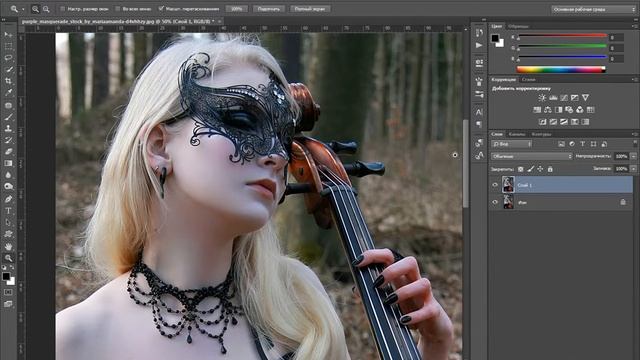Enable resize windows to fit checkbox
640x360 pixels.
click(62, 9)
